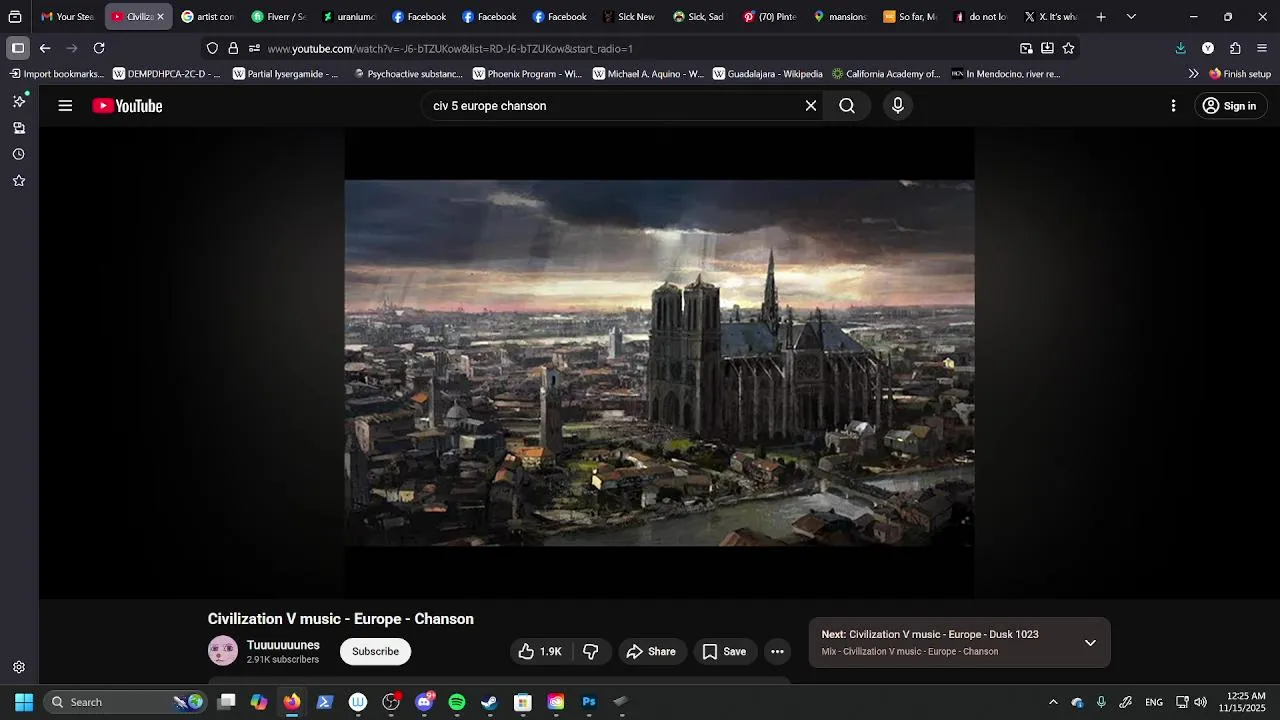Open Phoenix Program Wikipedia bookmark
Viewport: 1280px width, 720px height.
[527, 74]
